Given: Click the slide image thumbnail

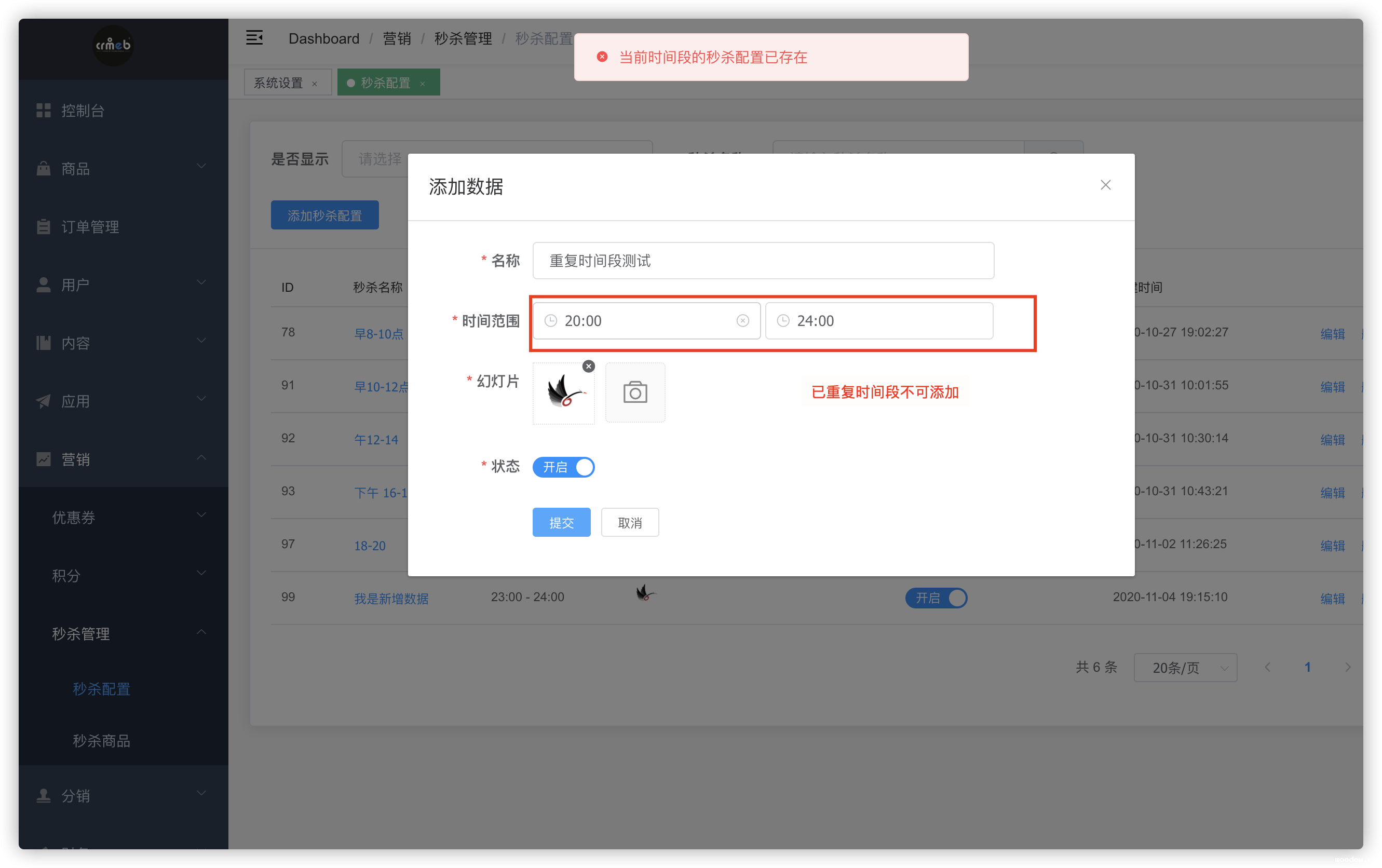Looking at the screenshot, I should coord(563,394).
